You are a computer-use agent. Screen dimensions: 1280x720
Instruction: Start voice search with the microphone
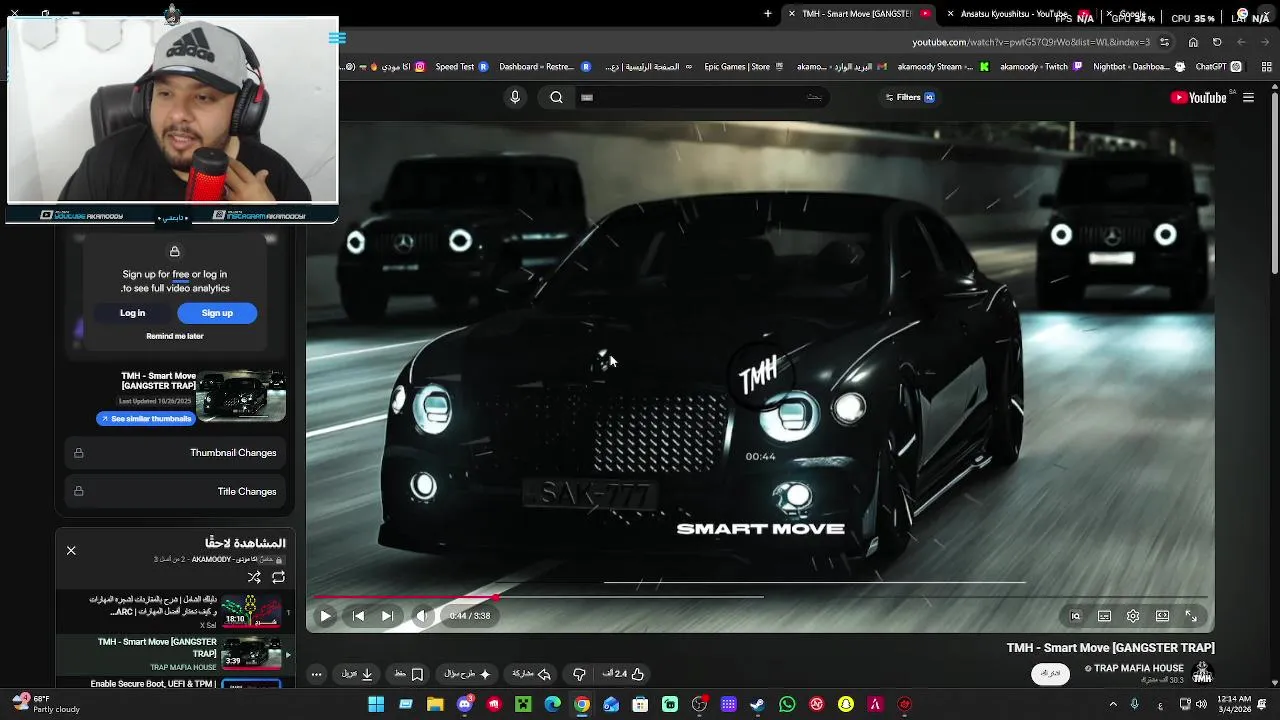tap(515, 97)
